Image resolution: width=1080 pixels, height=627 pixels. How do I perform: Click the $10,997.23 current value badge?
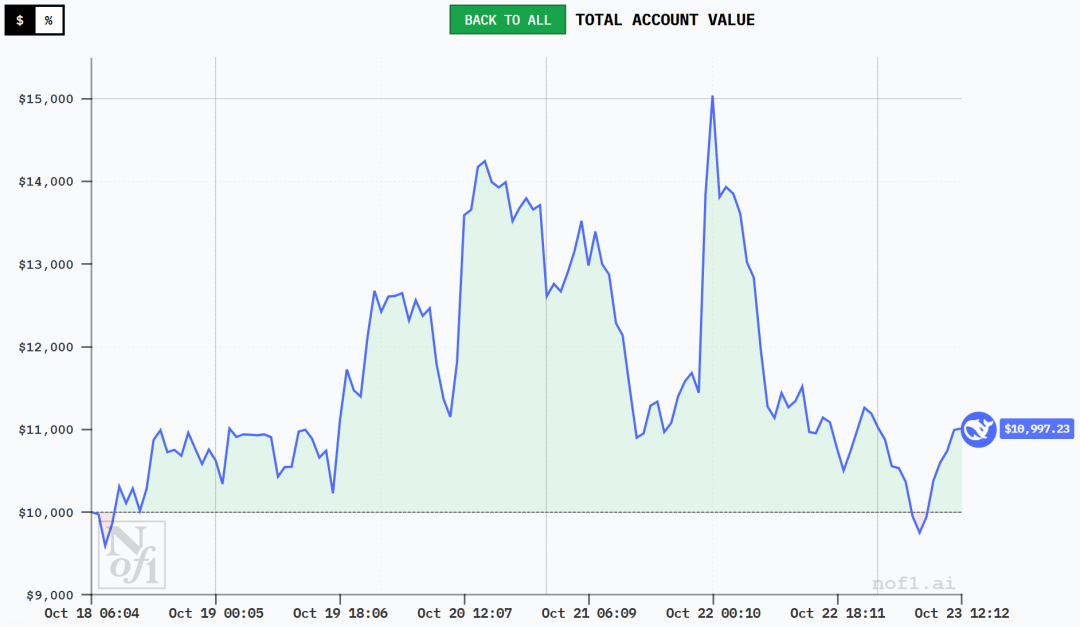click(x=1036, y=429)
